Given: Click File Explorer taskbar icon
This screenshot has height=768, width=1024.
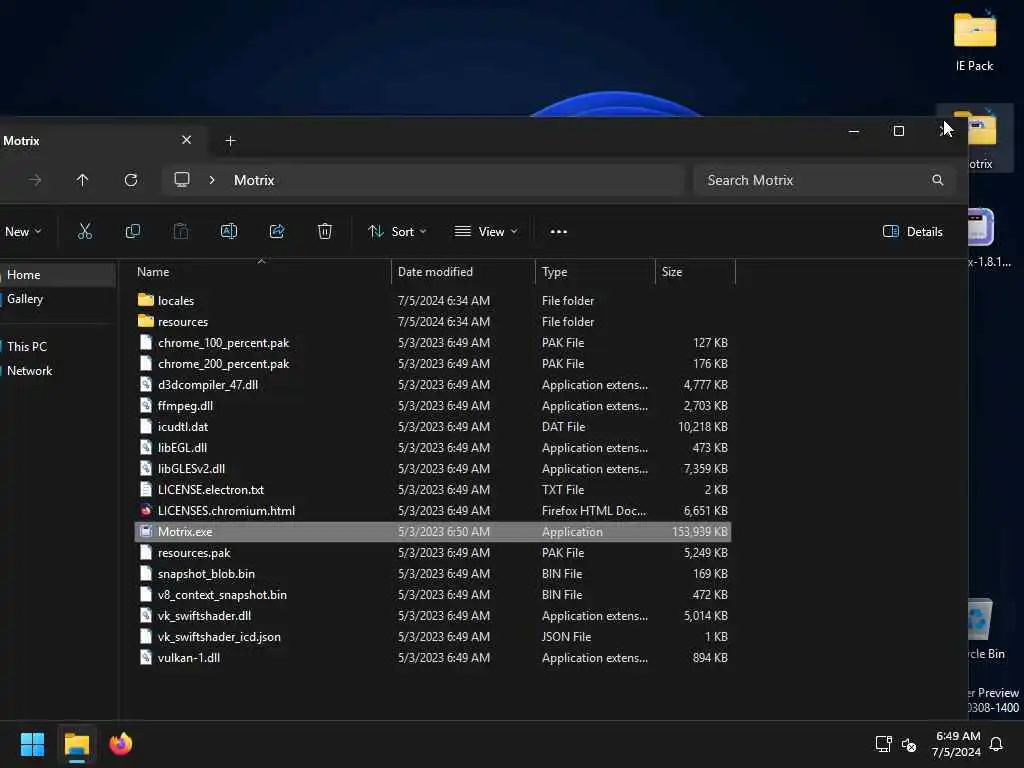Looking at the screenshot, I should click(77, 744).
